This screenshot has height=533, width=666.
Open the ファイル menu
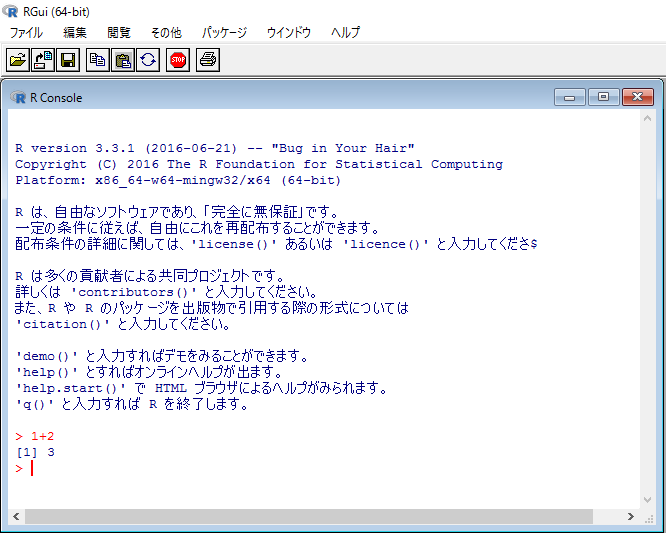[x=26, y=32]
